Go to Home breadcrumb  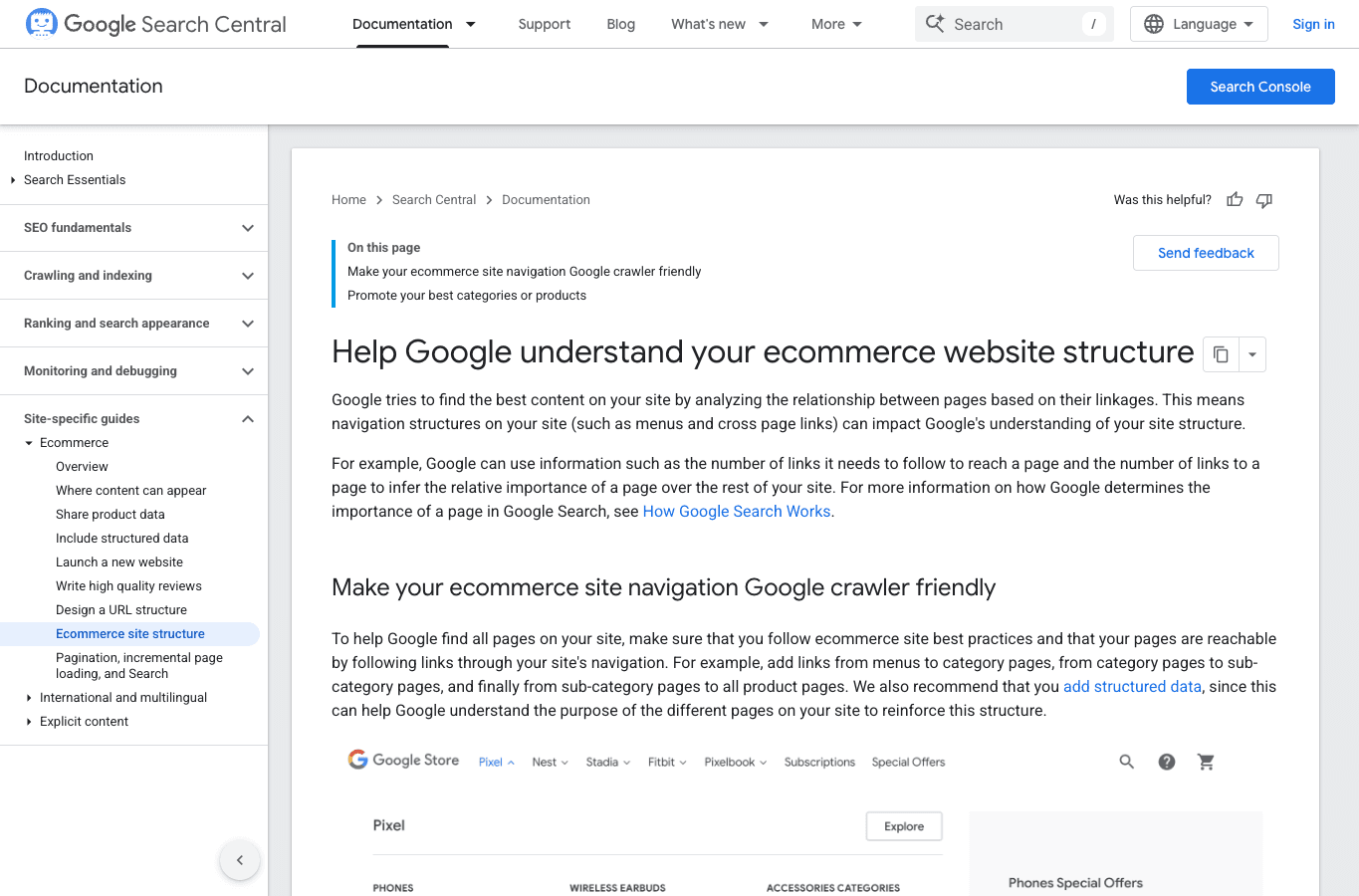pyautogui.click(x=348, y=200)
